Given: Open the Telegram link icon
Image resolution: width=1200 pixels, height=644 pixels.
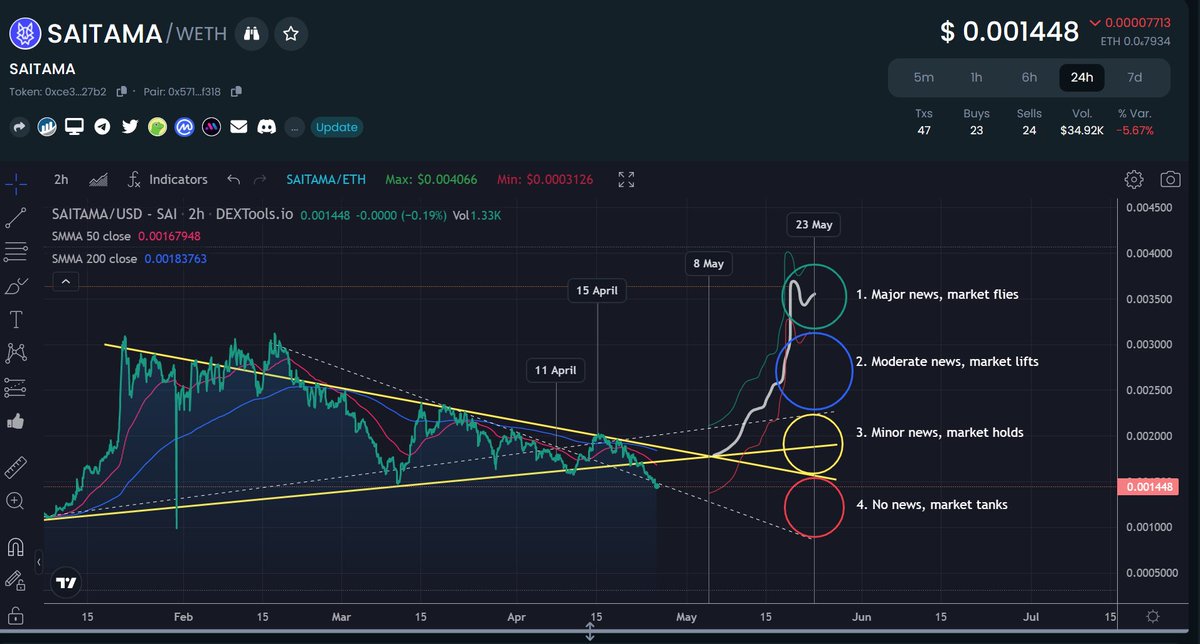Looking at the screenshot, I should click(x=102, y=127).
